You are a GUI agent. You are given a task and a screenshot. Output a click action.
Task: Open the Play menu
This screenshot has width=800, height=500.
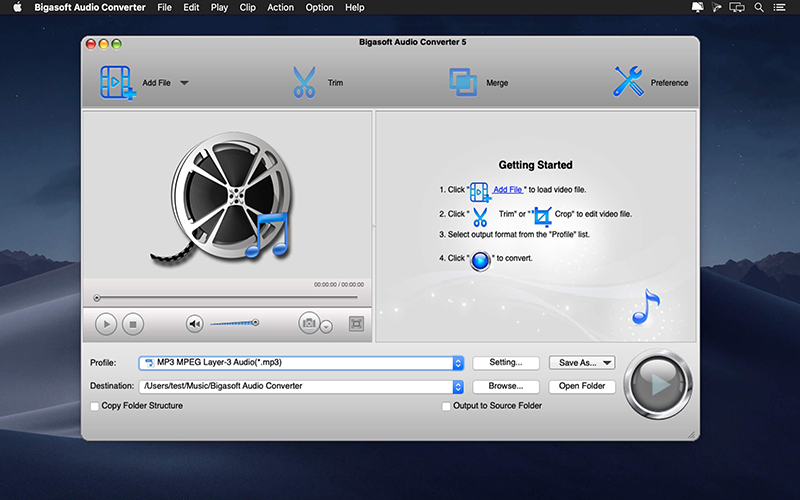[x=219, y=7]
